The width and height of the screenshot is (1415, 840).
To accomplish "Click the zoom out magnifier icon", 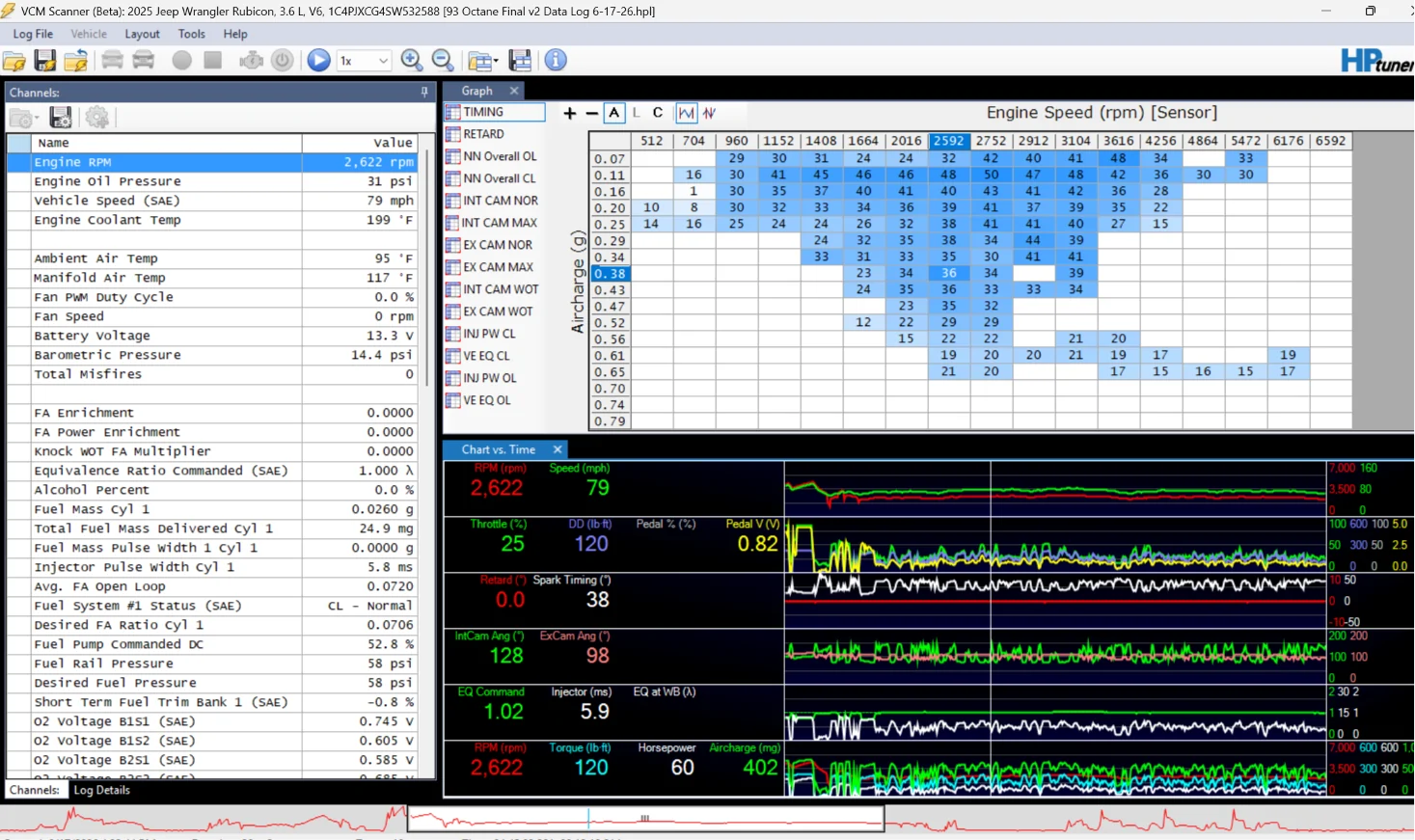I will [x=443, y=60].
